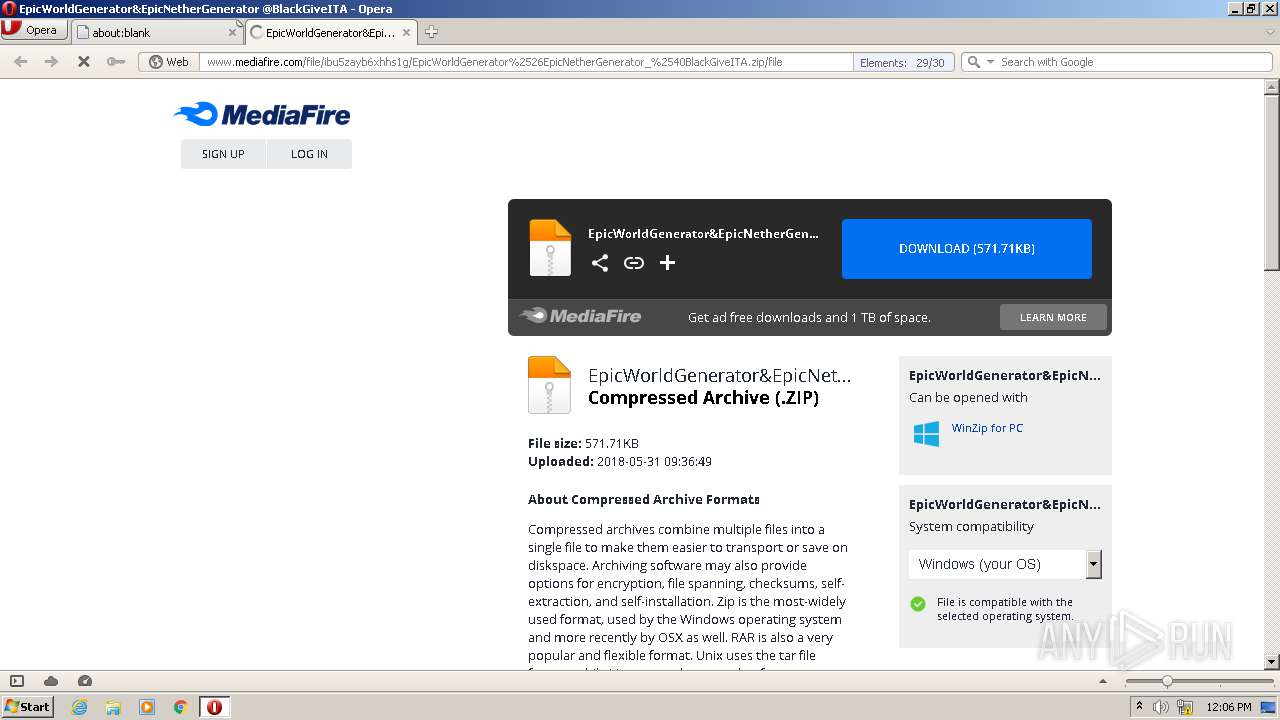Go back to previous page
The width and height of the screenshot is (1280, 720).
(20, 61)
